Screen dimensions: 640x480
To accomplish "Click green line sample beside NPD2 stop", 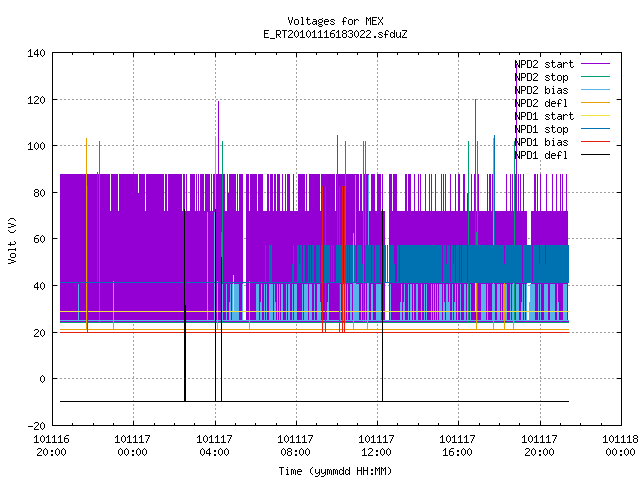I will pos(595,76).
